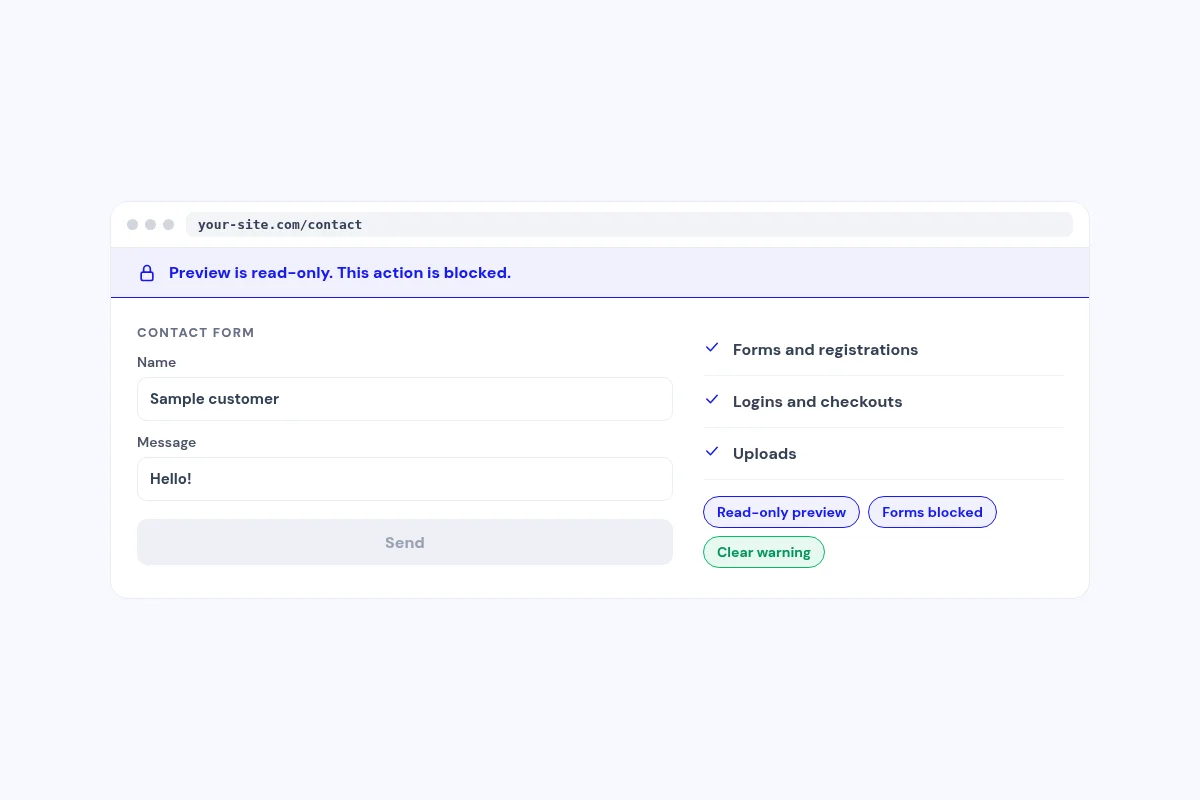
Task: Click the checkmark beside Logins and checkouts
Action: tap(712, 400)
